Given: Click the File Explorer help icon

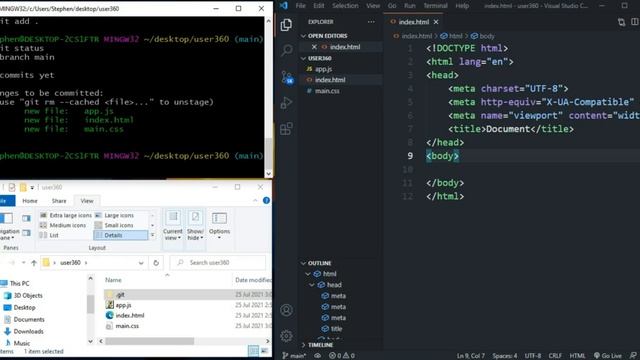Looking at the screenshot, I should [x=267, y=200].
